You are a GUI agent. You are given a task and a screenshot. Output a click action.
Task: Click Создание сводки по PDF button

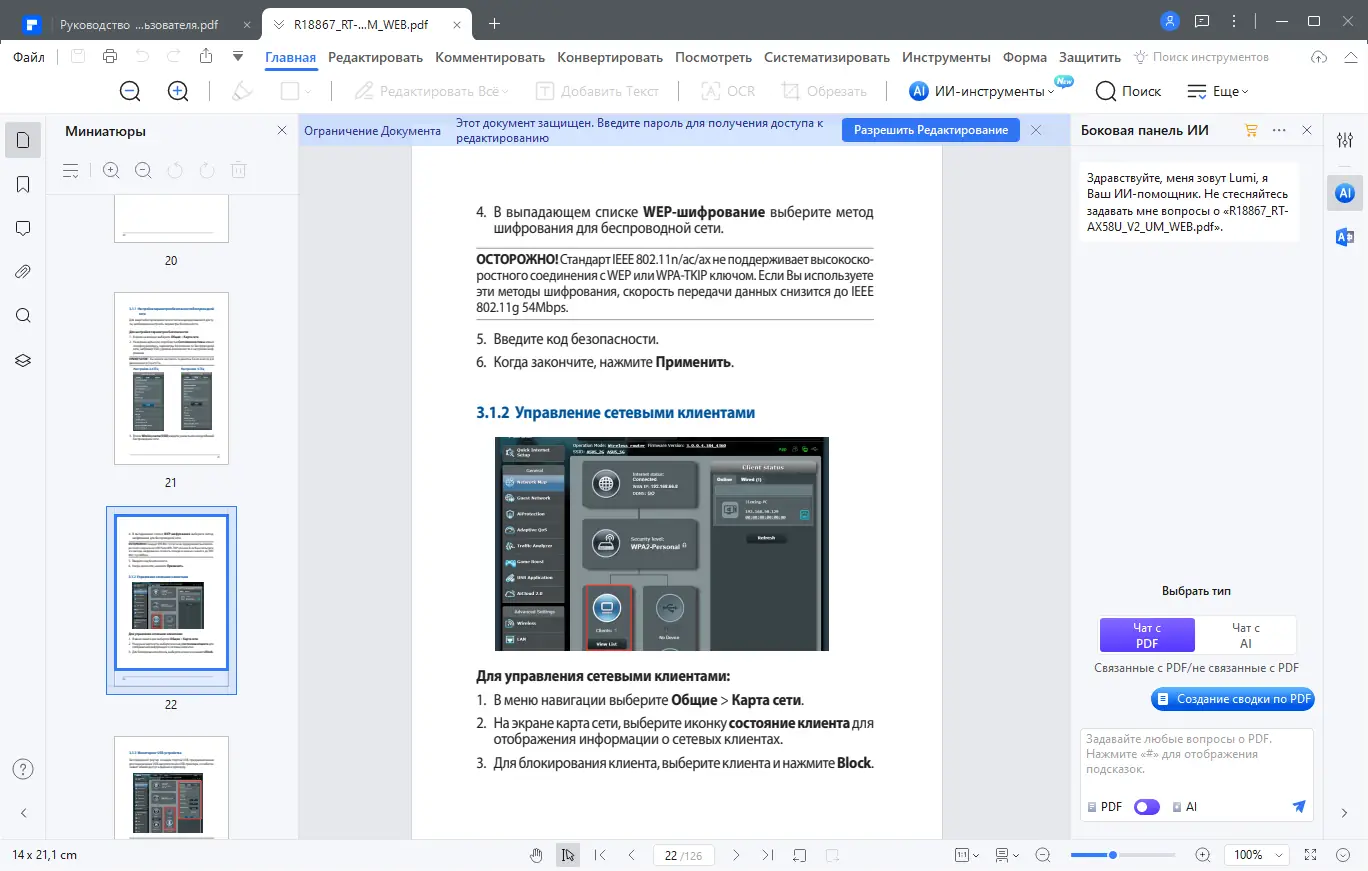point(1233,699)
